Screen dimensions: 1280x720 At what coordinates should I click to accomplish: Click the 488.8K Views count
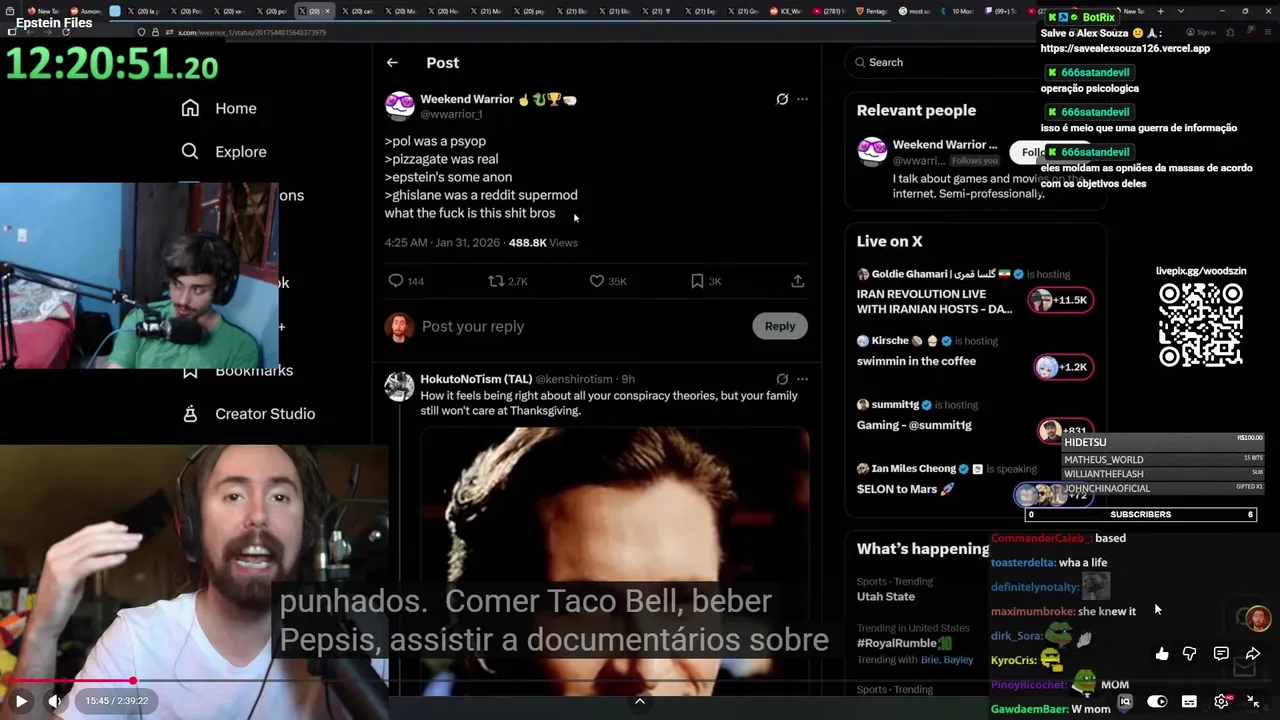click(x=543, y=243)
